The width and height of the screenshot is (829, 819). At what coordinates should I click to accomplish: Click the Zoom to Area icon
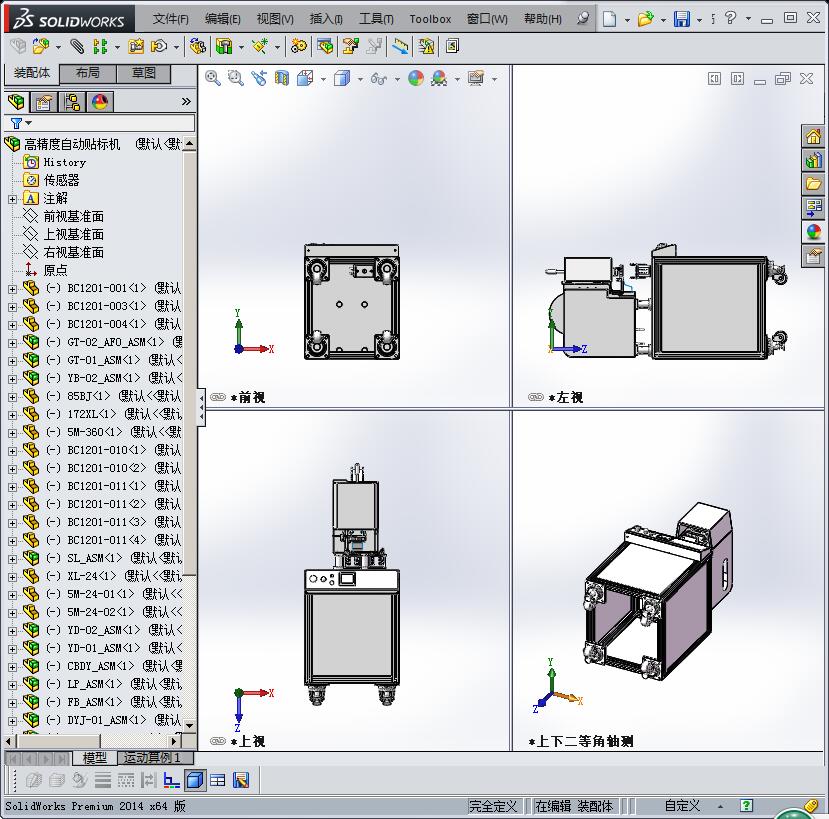click(x=236, y=78)
